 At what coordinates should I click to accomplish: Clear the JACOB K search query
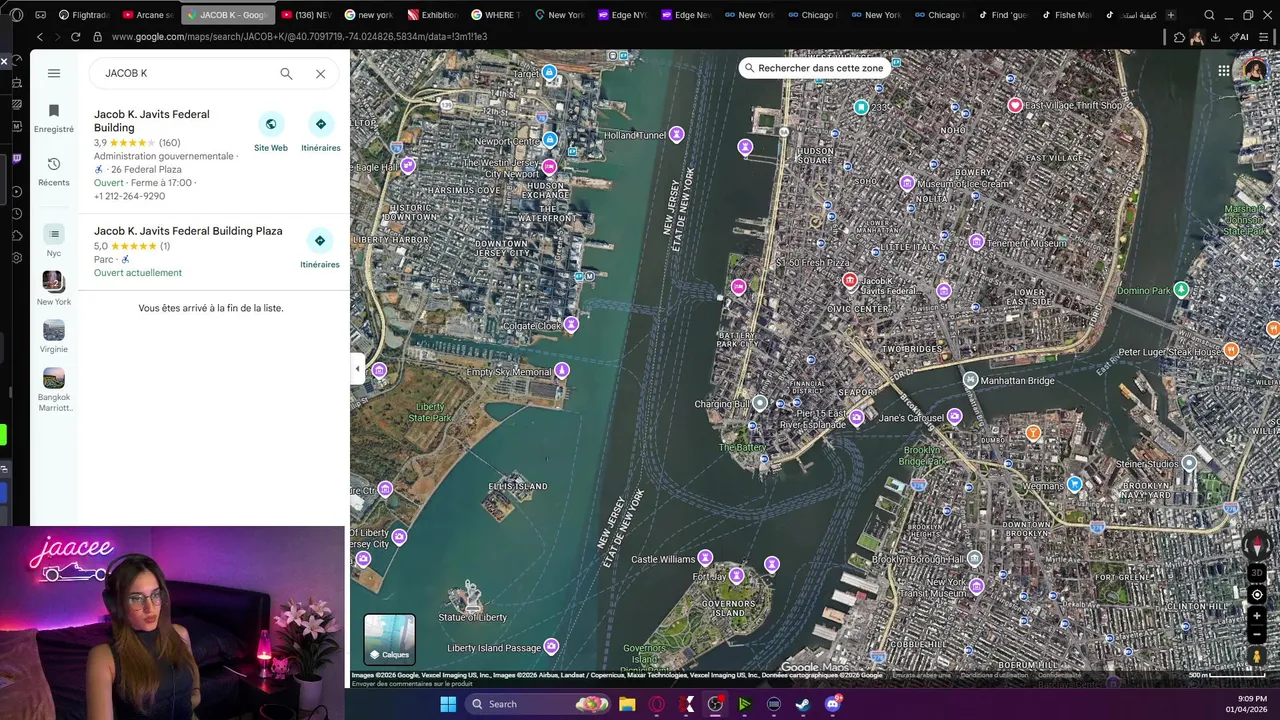[x=320, y=73]
